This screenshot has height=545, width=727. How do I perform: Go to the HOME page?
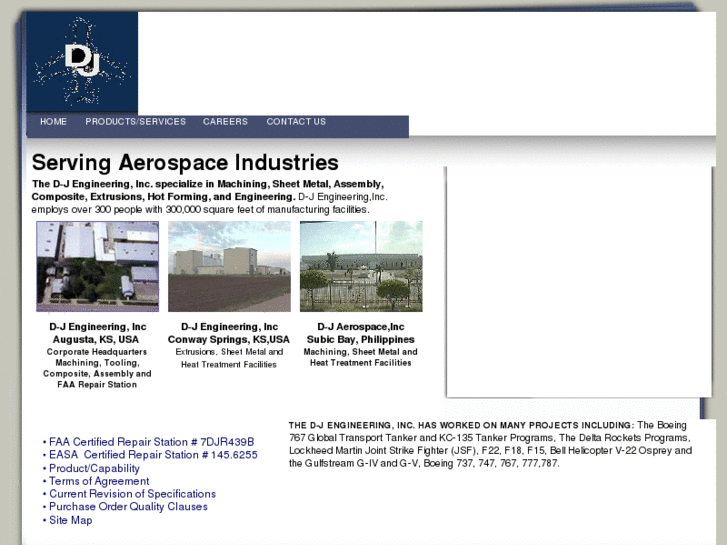click(53, 122)
